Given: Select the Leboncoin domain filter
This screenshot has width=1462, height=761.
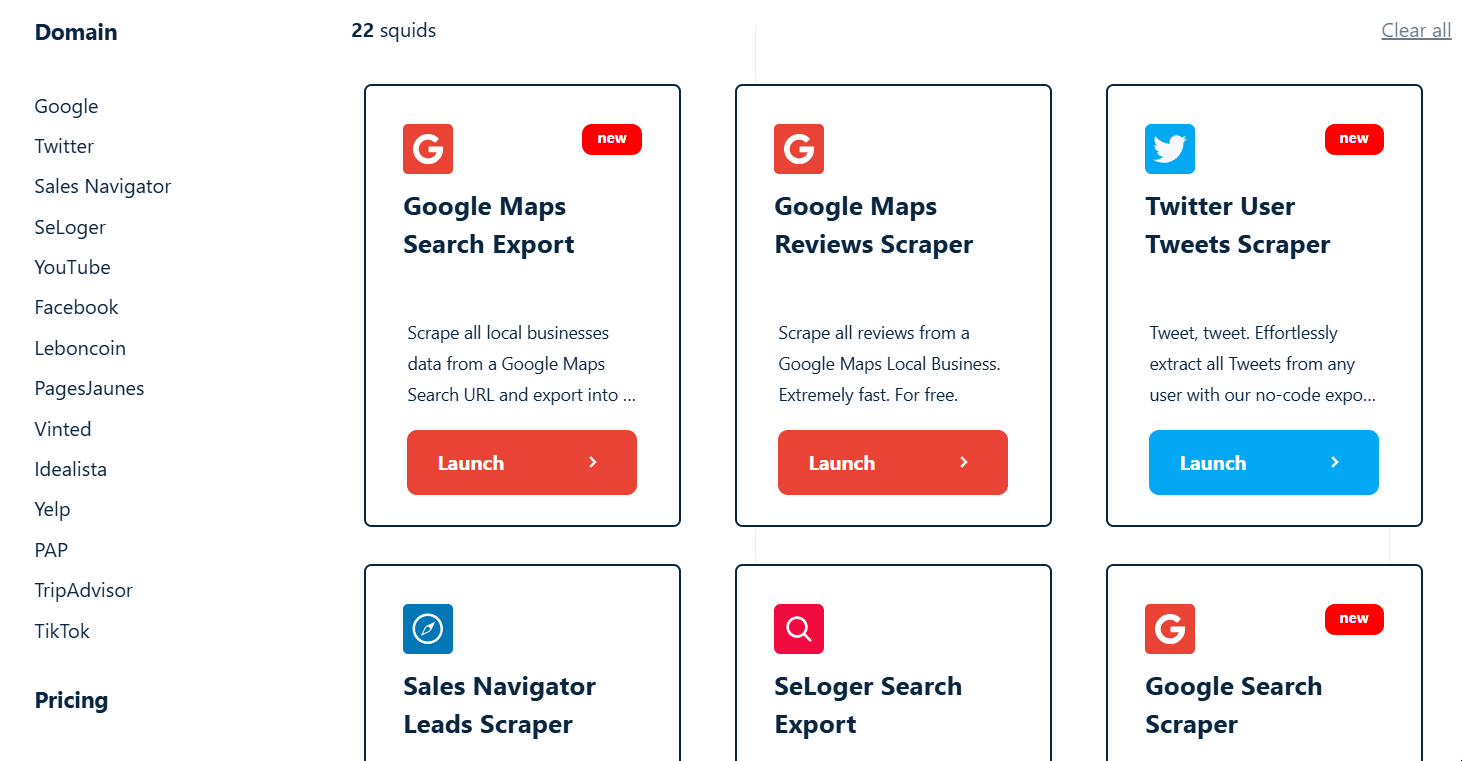Looking at the screenshot, I should coord(80,348).
